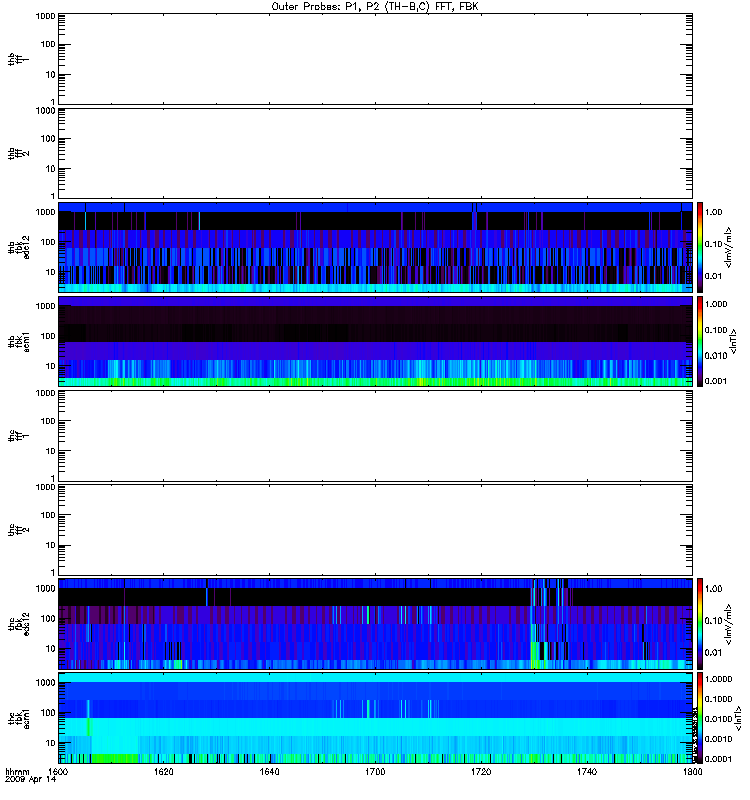The height and width of the screenshot is (800, 750).
Task: Click the 1620 time axis label
Action: 163,772
